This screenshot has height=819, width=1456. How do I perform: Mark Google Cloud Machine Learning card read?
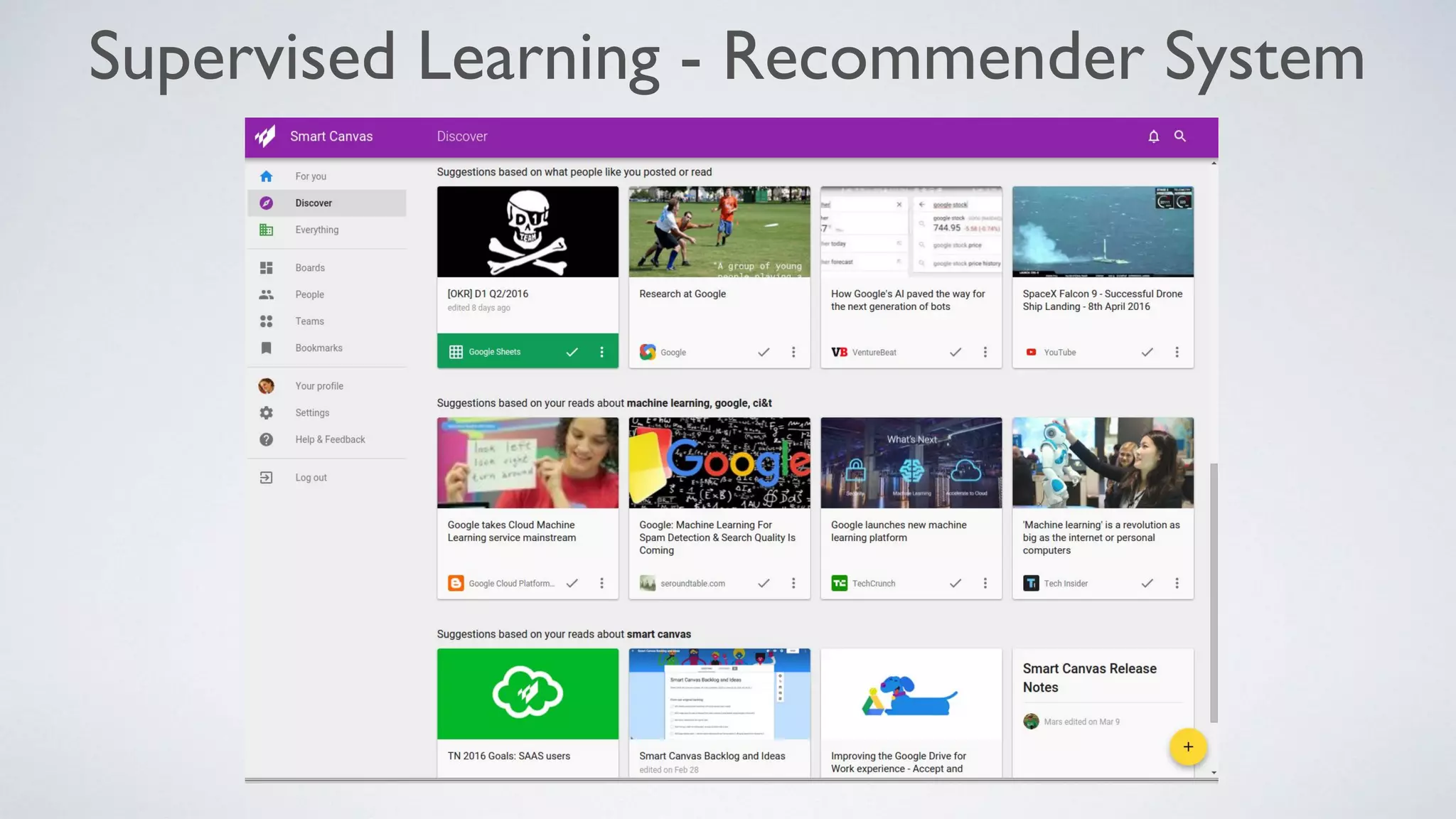(572, 583)
